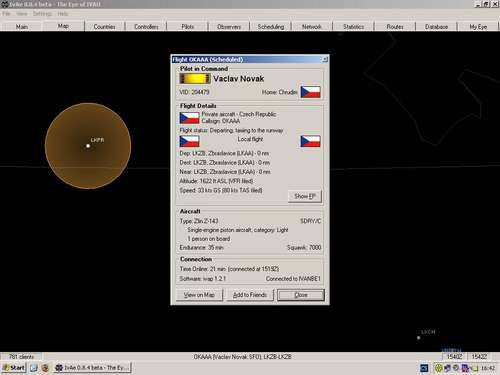500x375 pixels.
Task: Open the My Eye tab
Action: [478, 27]
